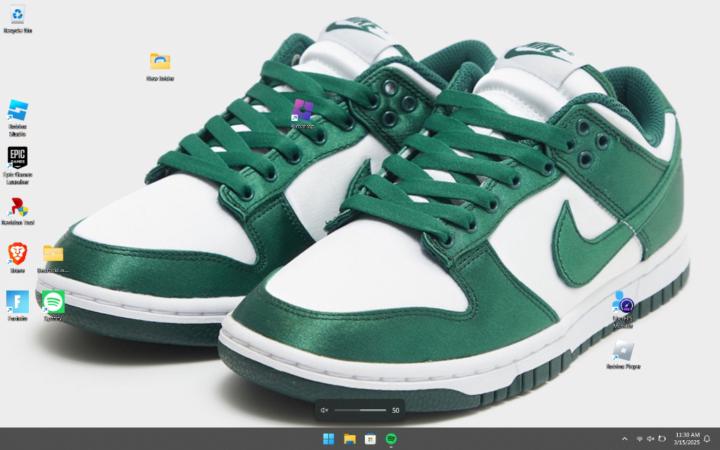Open network settings from system tray
Screen dimensions: 720x450
point(639,439)
